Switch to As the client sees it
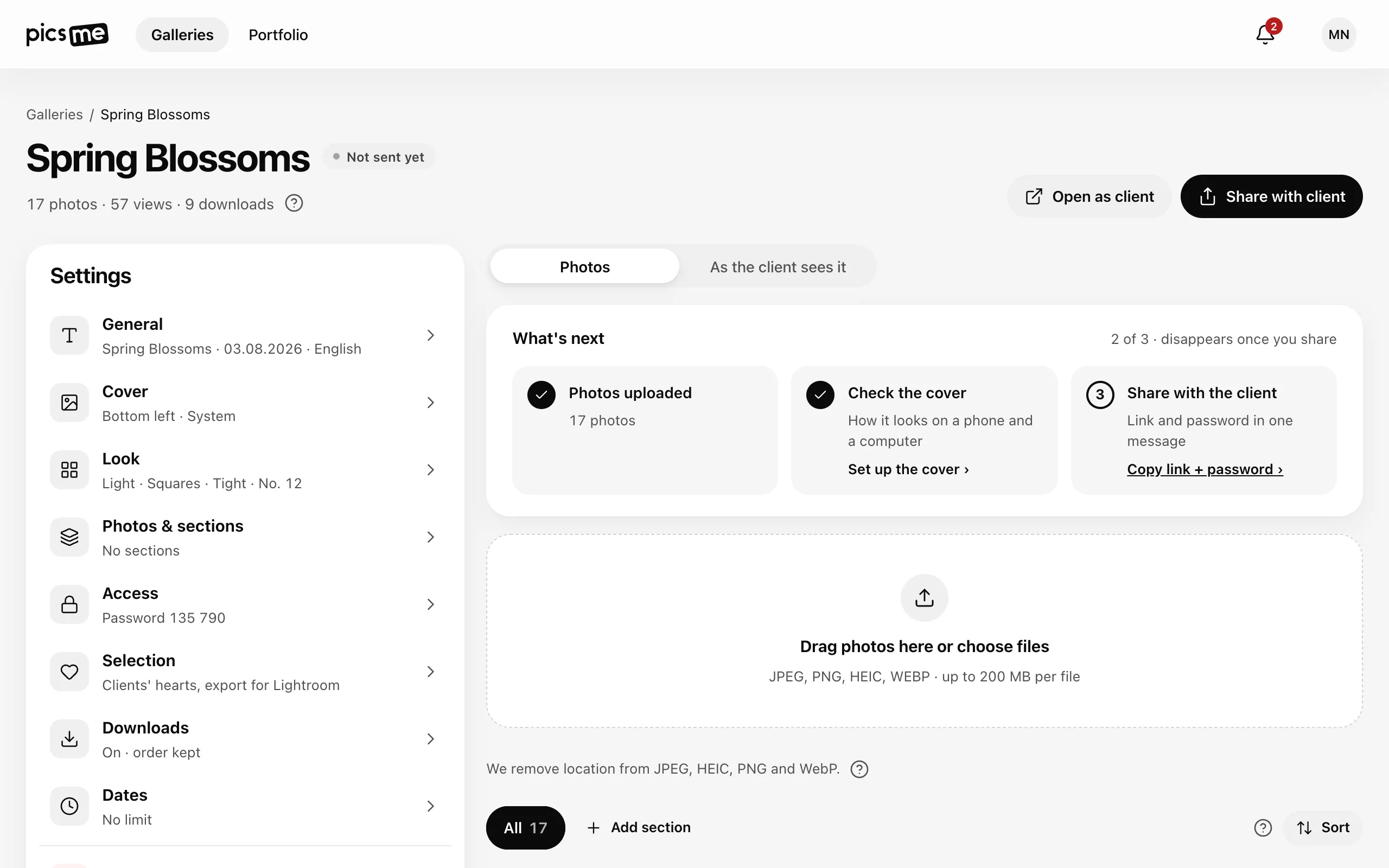This screenshot has width=1389, height=868. (x=778, y=266)
